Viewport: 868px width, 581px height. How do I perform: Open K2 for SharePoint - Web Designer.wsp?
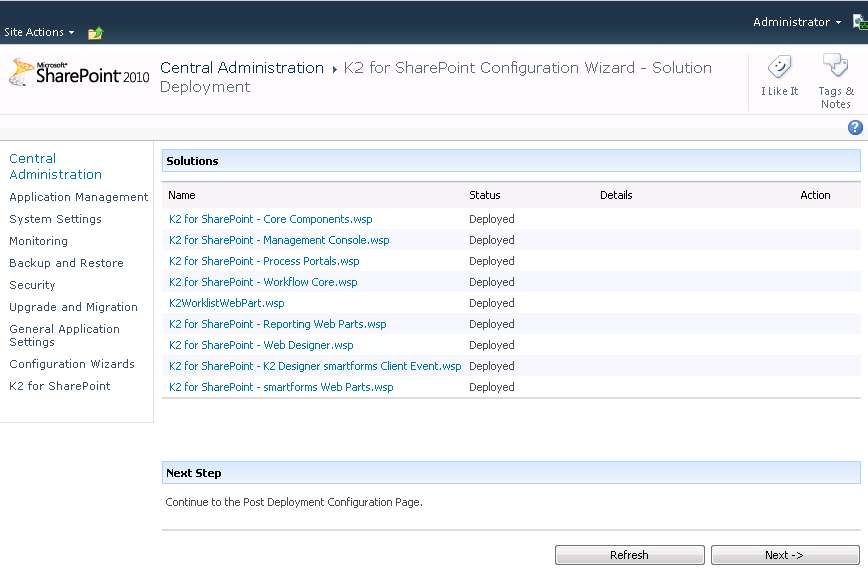click(261, 345)
